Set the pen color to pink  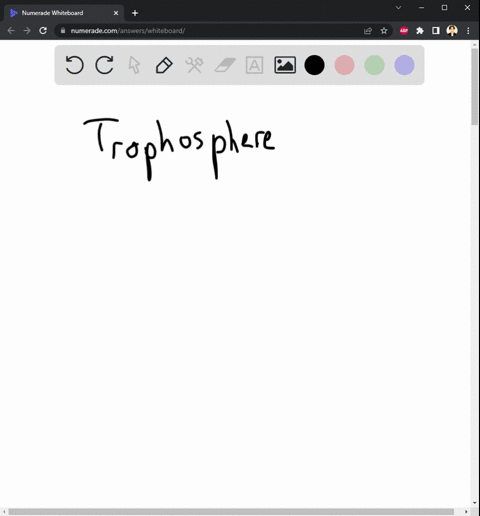(x=344, y=65)
